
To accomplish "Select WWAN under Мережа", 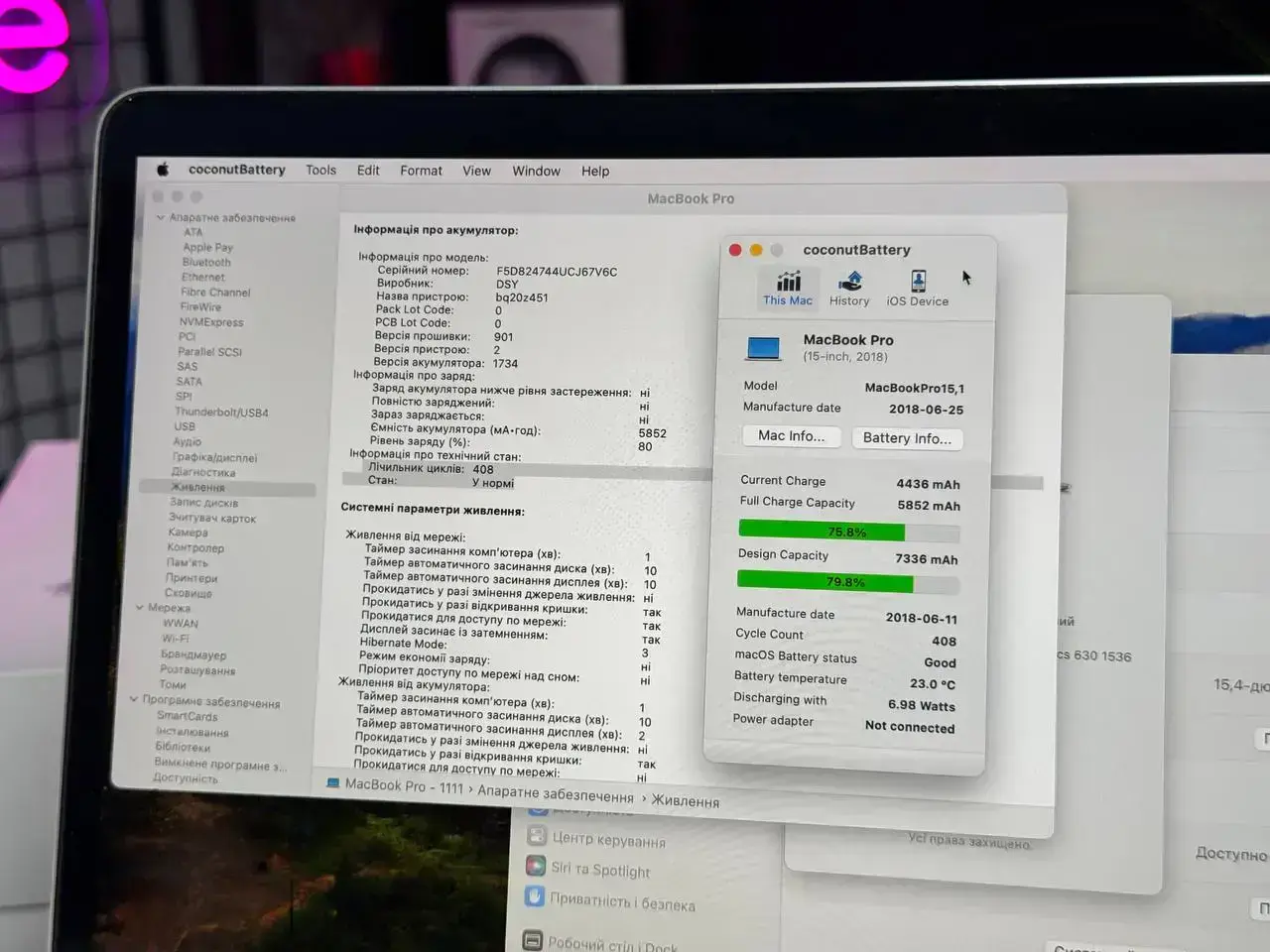I will click(181, 623).
